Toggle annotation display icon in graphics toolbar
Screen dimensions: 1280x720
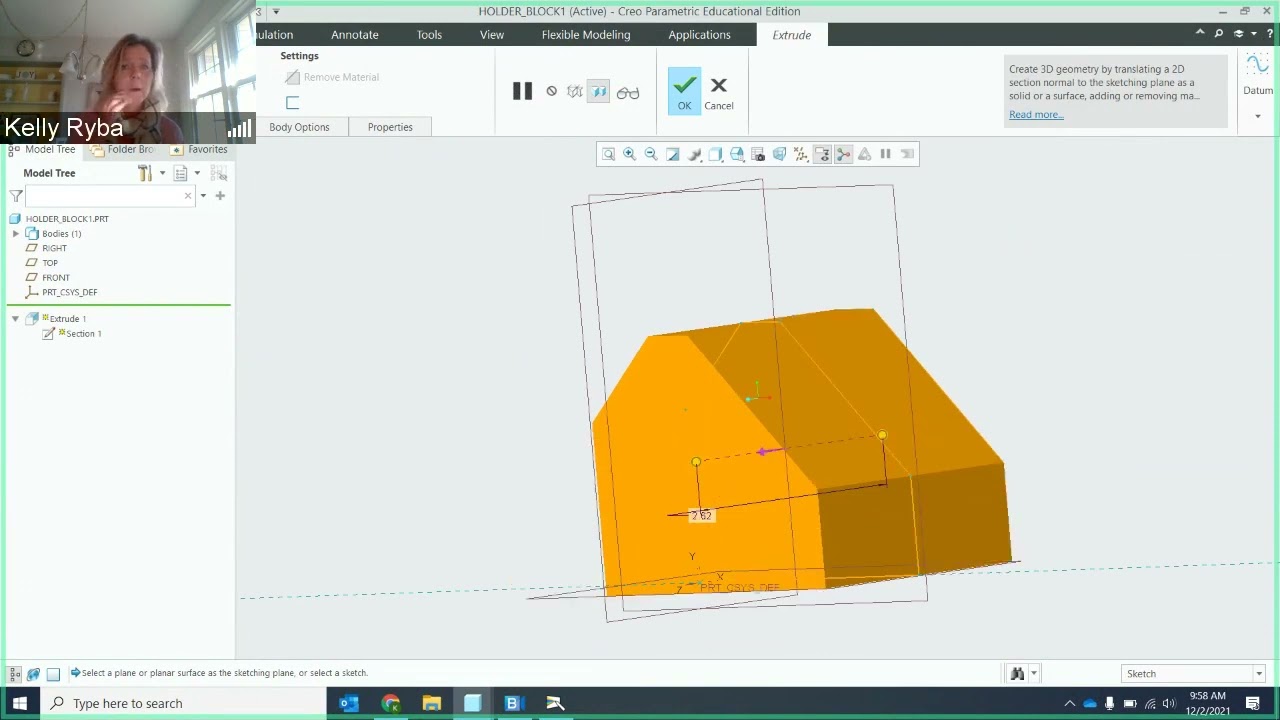click(x=822, y=154)
